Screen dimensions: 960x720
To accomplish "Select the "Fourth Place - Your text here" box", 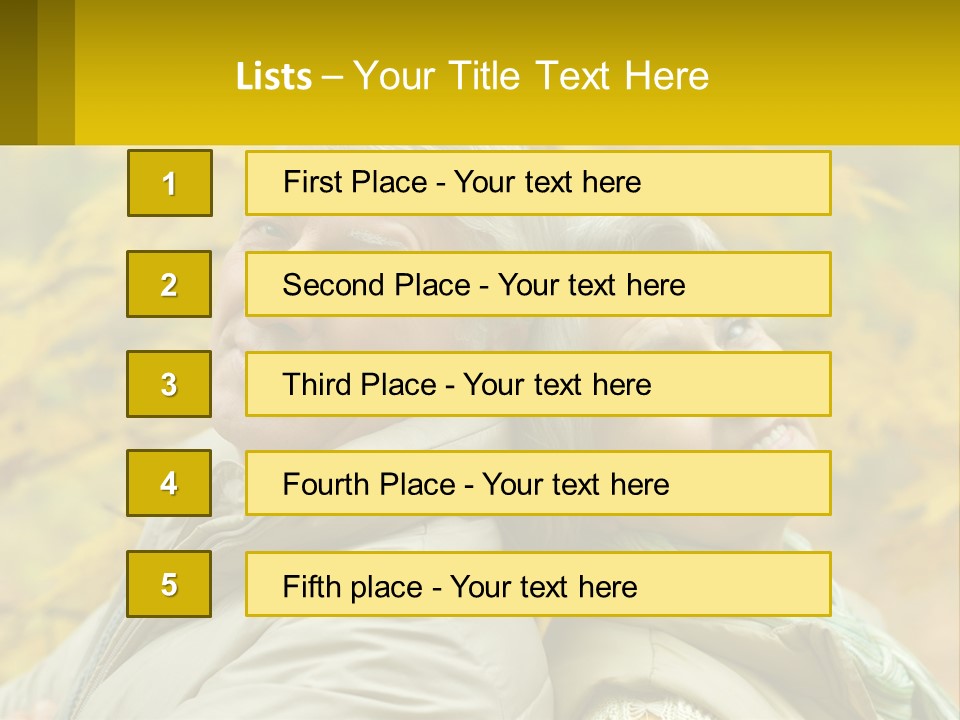I will click(x=538, y=484).
